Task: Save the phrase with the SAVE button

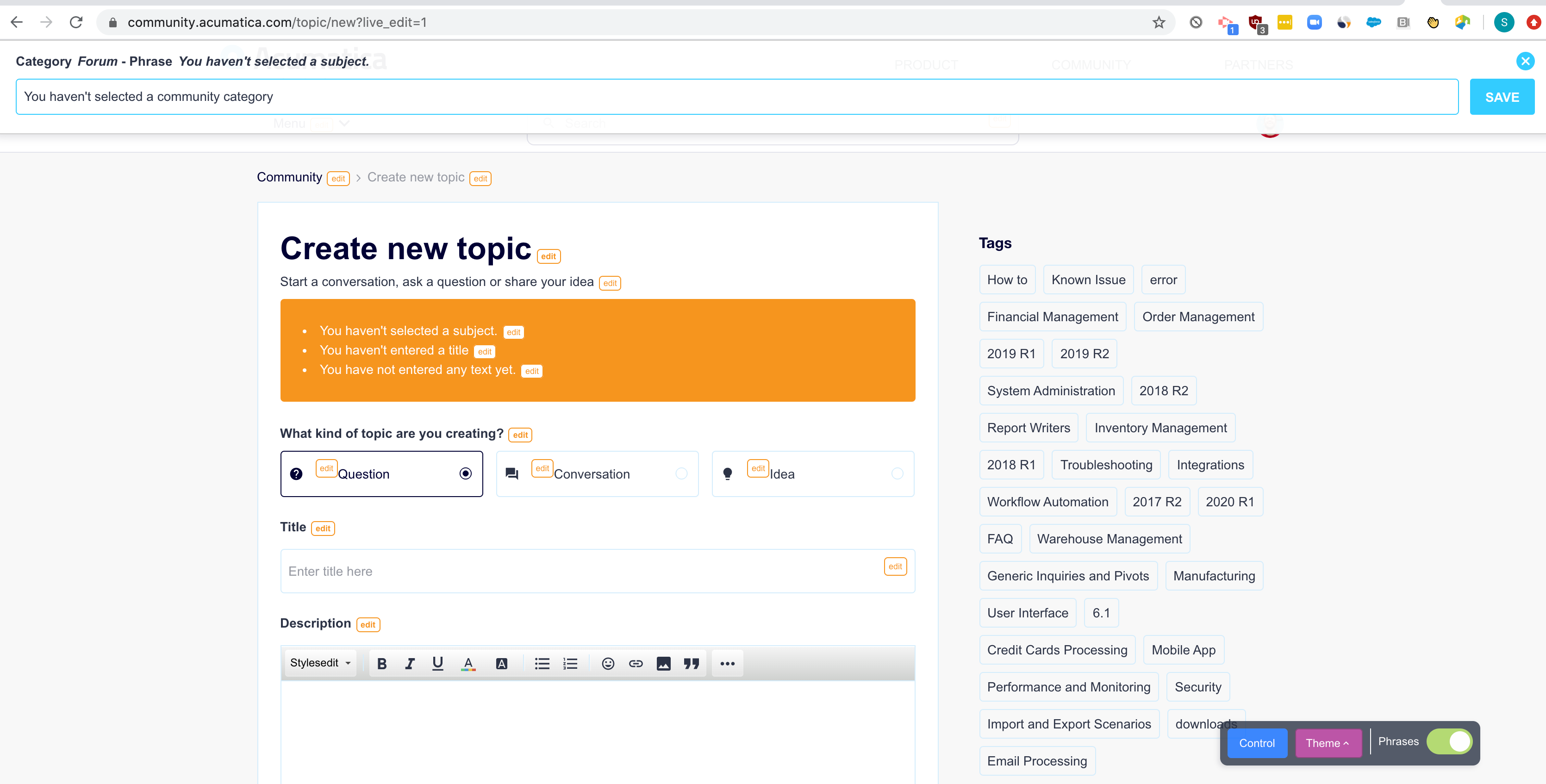Action: [x=1502, y=97]
